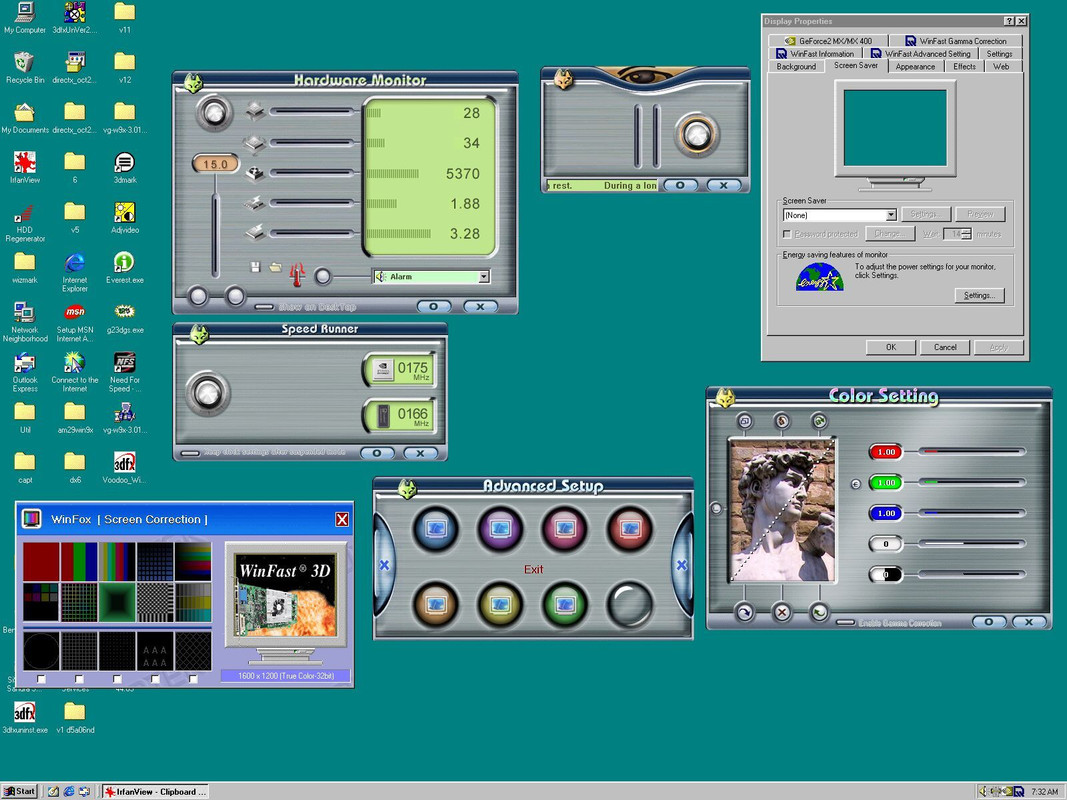
Task: Check the box under the circle test pattern
Action: tap(42, 679)
